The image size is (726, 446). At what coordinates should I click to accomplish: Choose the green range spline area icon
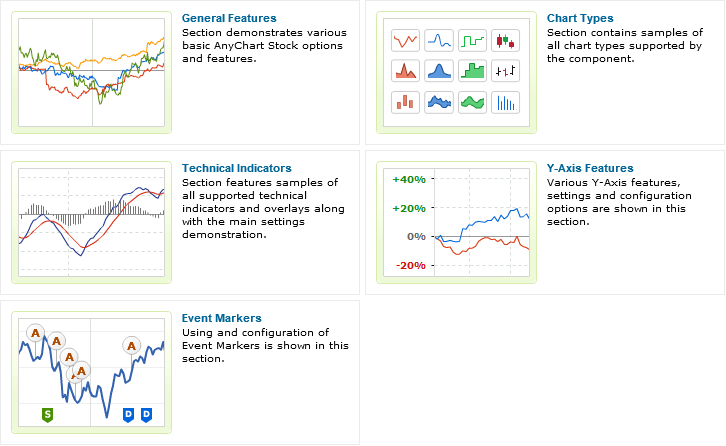point(472,102)
